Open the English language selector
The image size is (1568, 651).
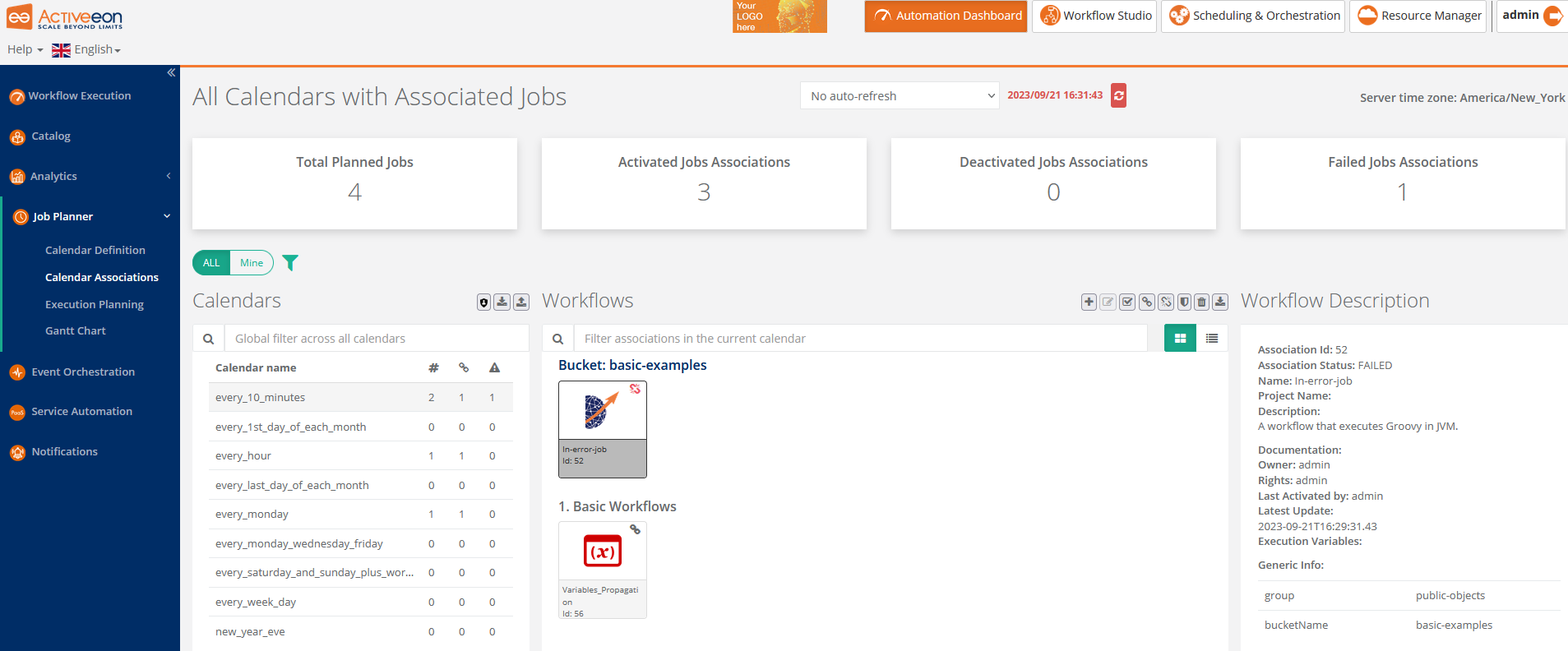coord(86,49)
